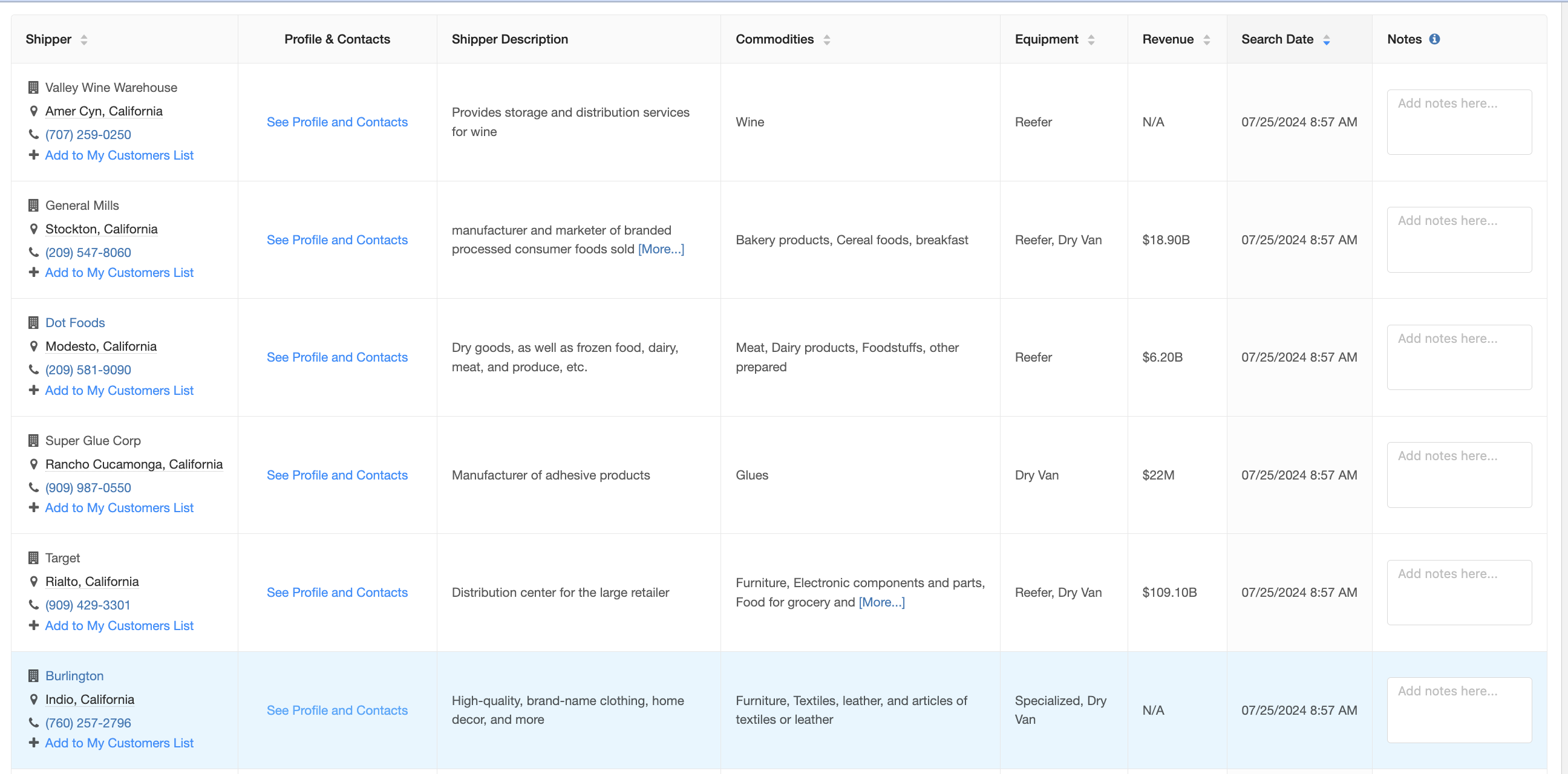This screenshot has width=1568, height=774.
Task: Click notes field for Dot Foods
Action: coord(1459,357)
